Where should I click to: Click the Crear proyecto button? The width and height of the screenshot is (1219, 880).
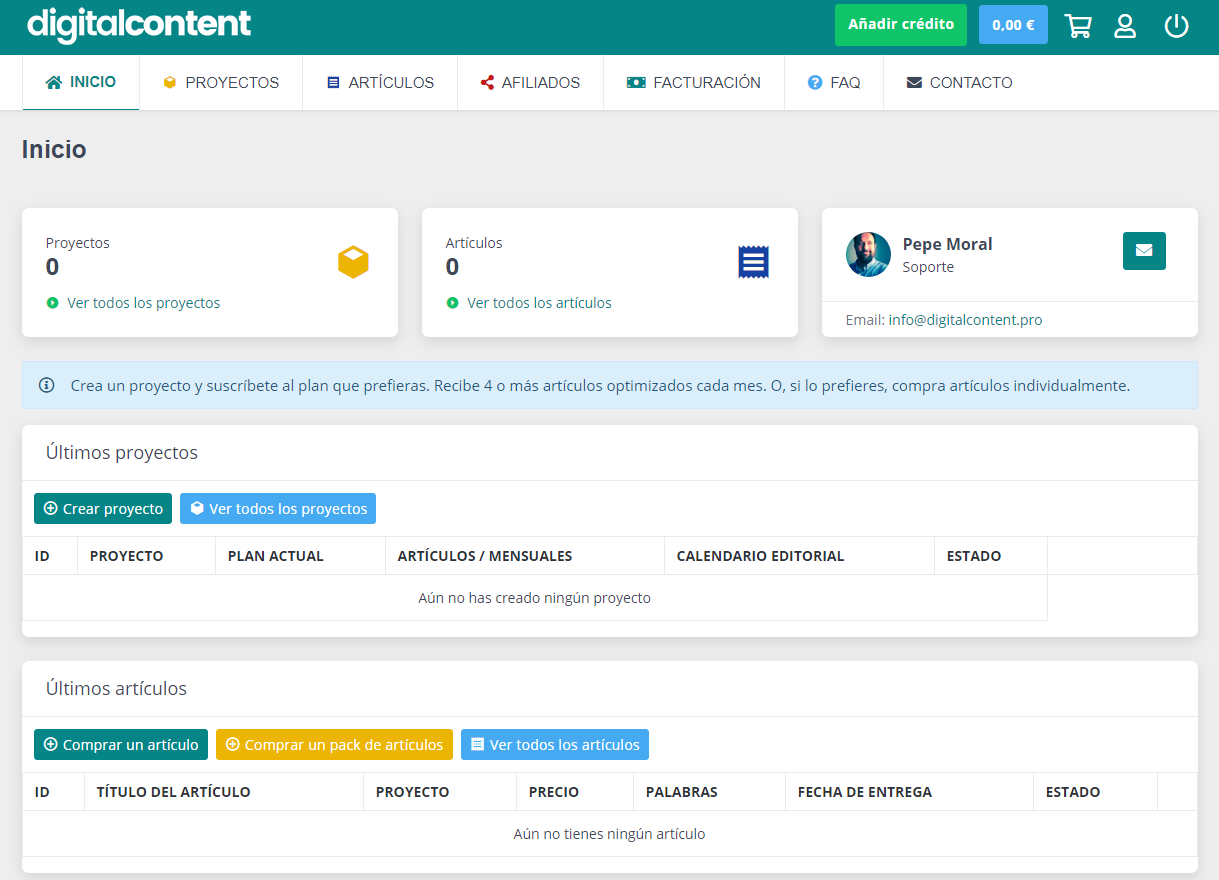(x=103, y=509)
